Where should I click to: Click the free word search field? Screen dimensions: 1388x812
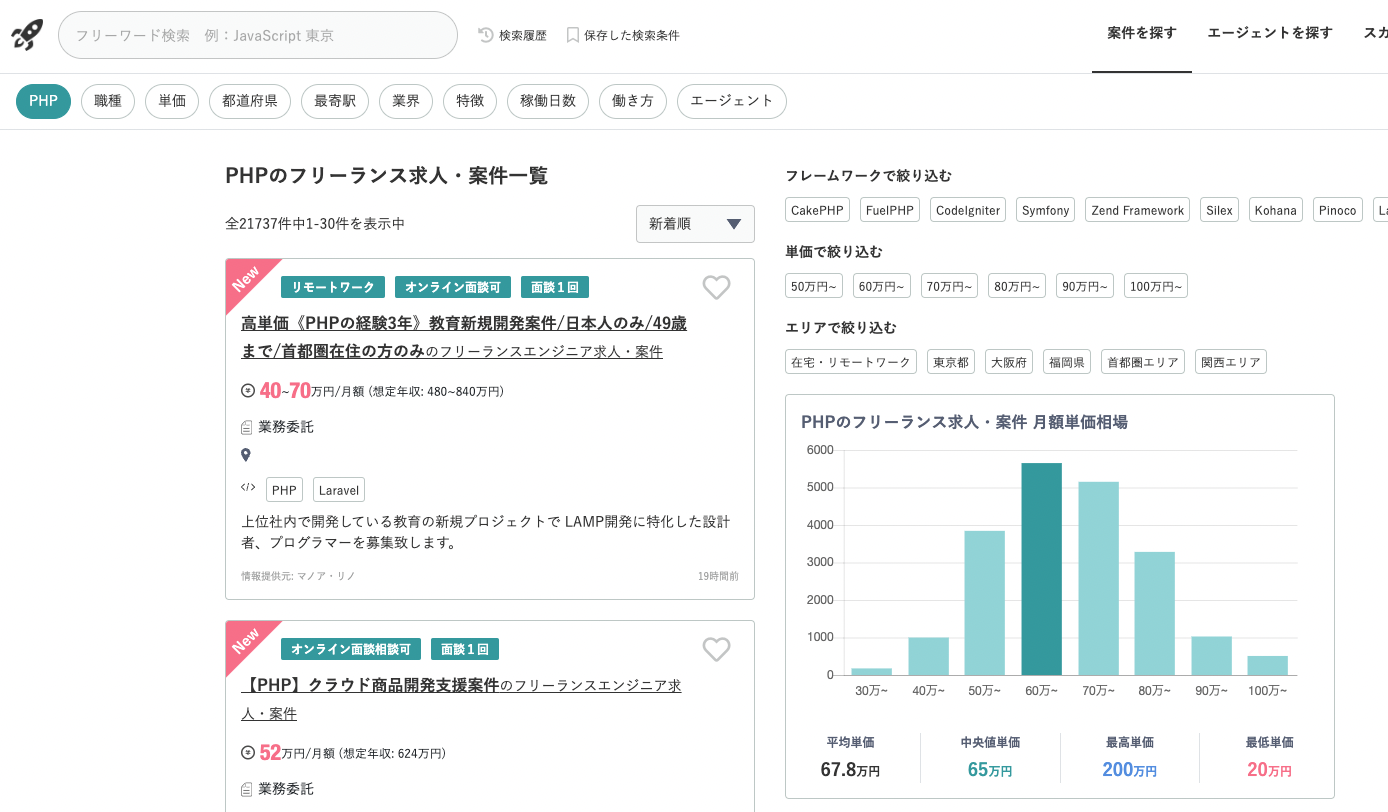(258, 35)
